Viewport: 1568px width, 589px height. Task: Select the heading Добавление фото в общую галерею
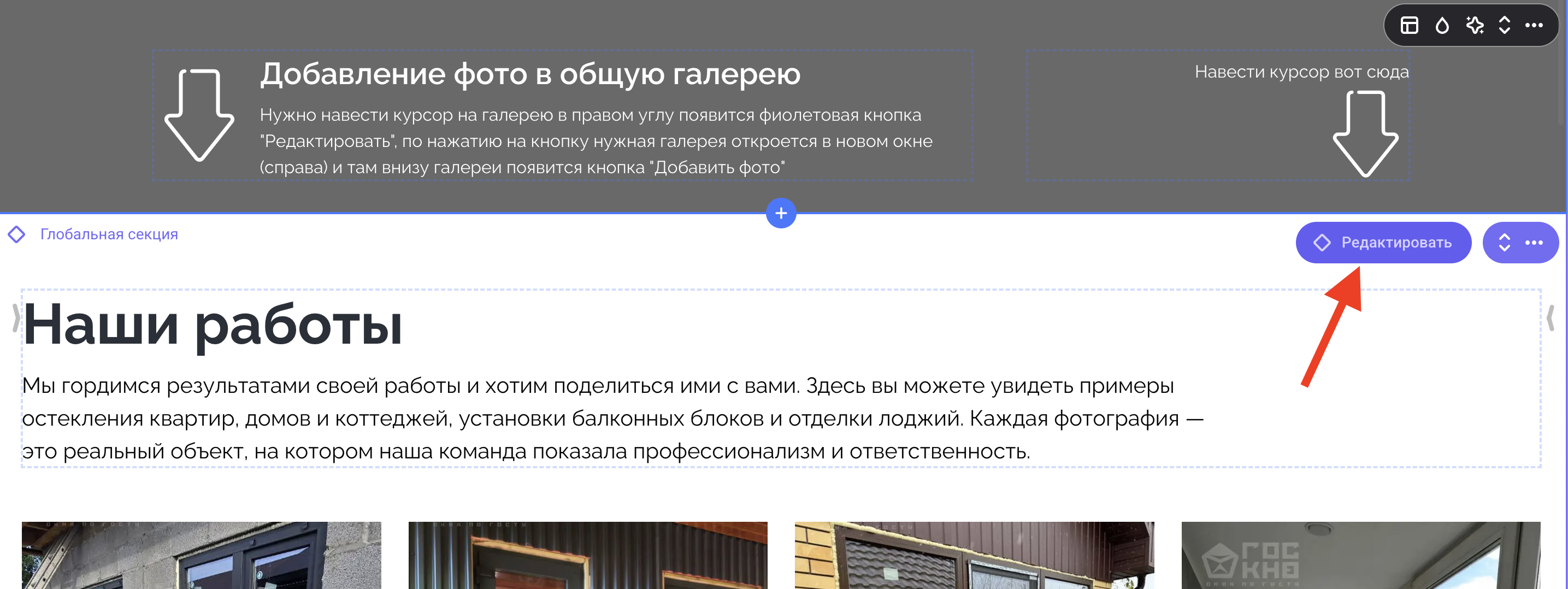point(529,74)
